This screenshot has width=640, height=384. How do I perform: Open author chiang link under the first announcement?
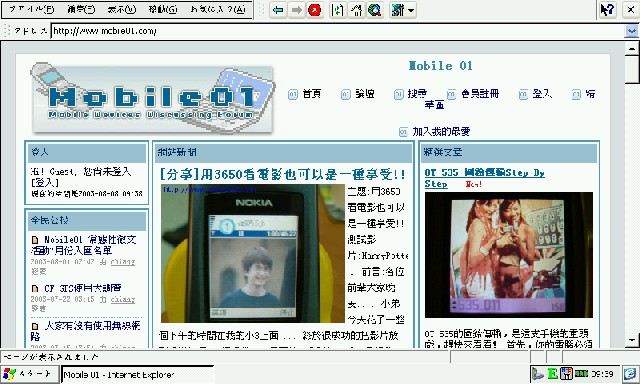123,262
